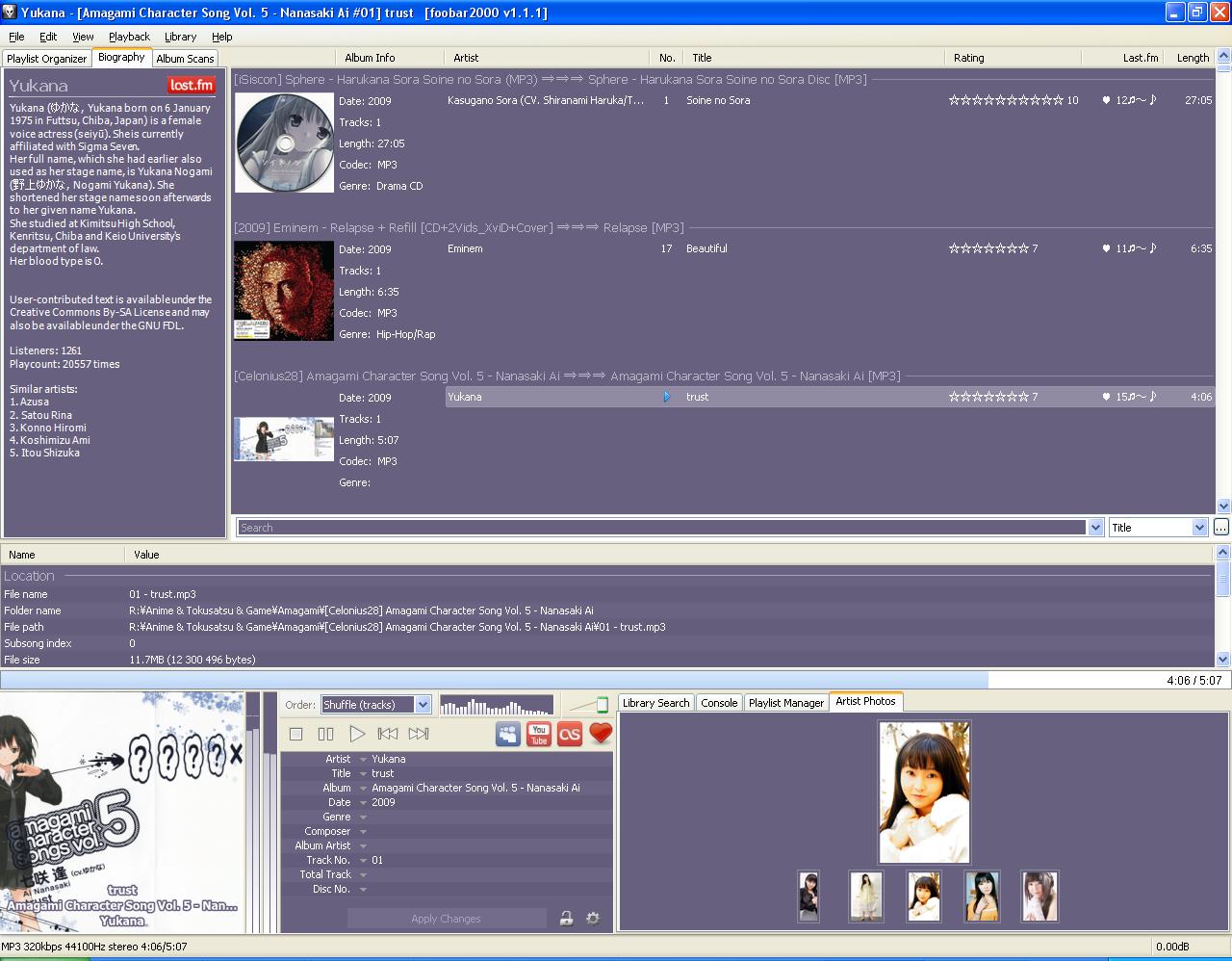
Task: Select the first small artist photo thumbnail
Action: [808, 896]
